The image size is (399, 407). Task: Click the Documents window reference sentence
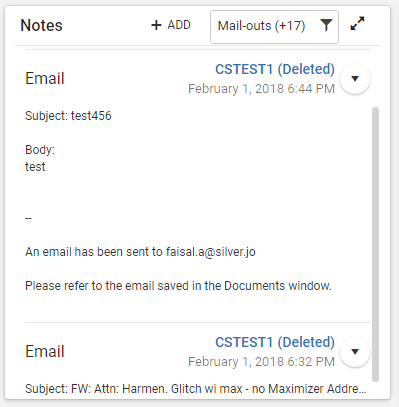178,286
